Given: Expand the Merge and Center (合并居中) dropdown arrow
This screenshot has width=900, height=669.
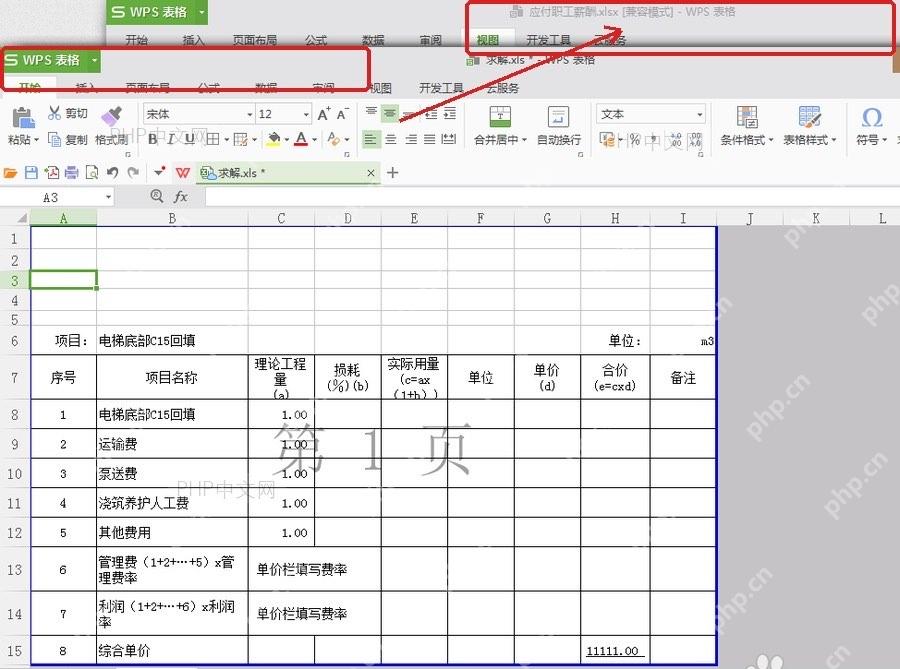Looking at the screenshot, I should [524, 139].
